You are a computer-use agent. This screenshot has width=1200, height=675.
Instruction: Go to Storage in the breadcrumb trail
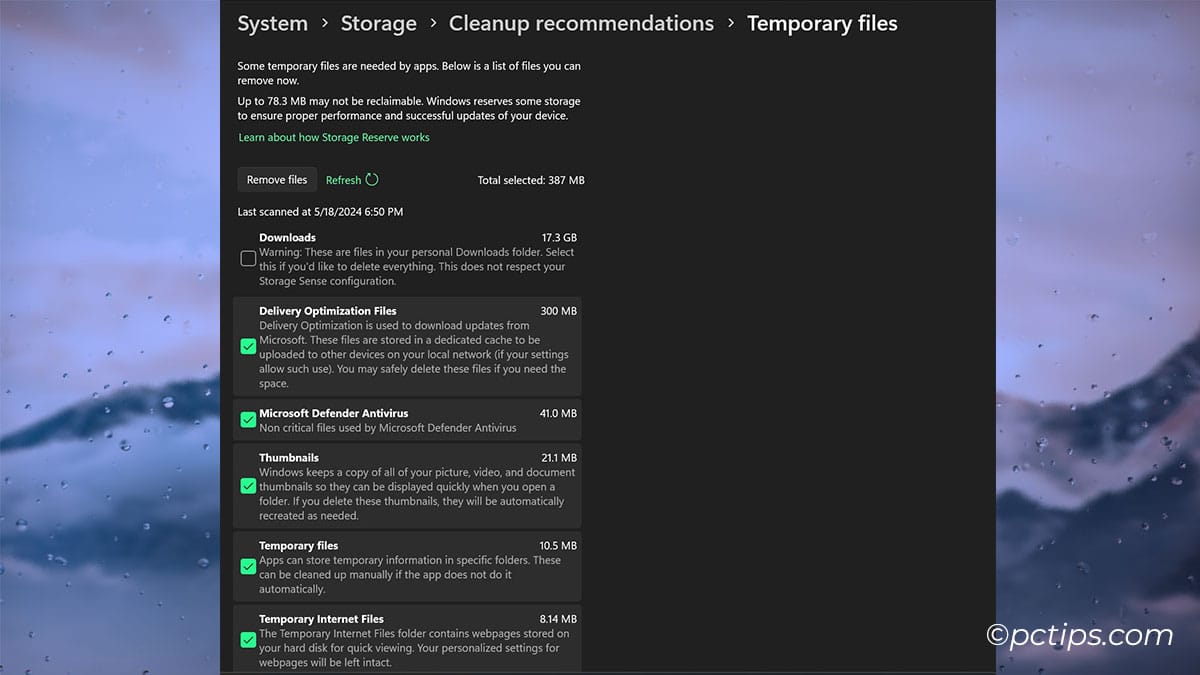pos(378,23)
